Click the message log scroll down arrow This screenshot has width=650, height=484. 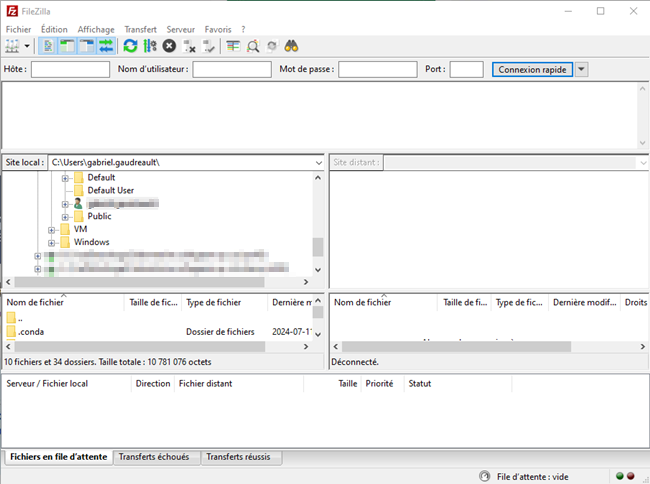tap(643, 143)
